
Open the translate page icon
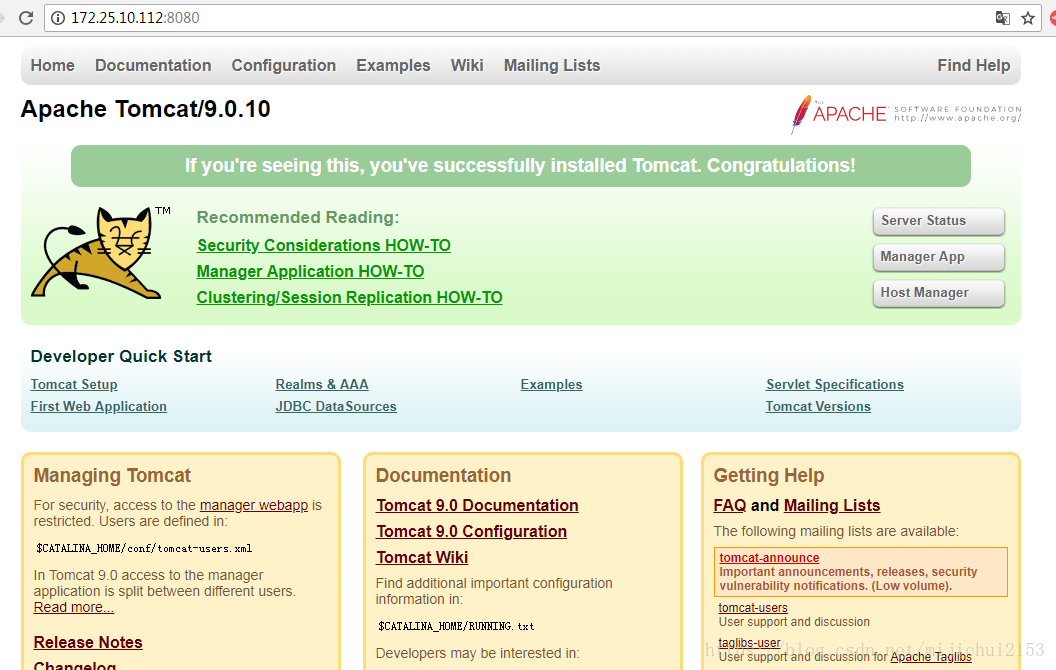[x=1002, y=18]
